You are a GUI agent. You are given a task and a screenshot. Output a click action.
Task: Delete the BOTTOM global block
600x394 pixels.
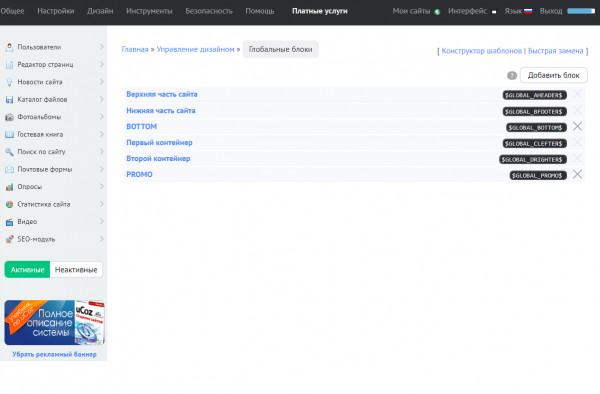click(577, 126)
